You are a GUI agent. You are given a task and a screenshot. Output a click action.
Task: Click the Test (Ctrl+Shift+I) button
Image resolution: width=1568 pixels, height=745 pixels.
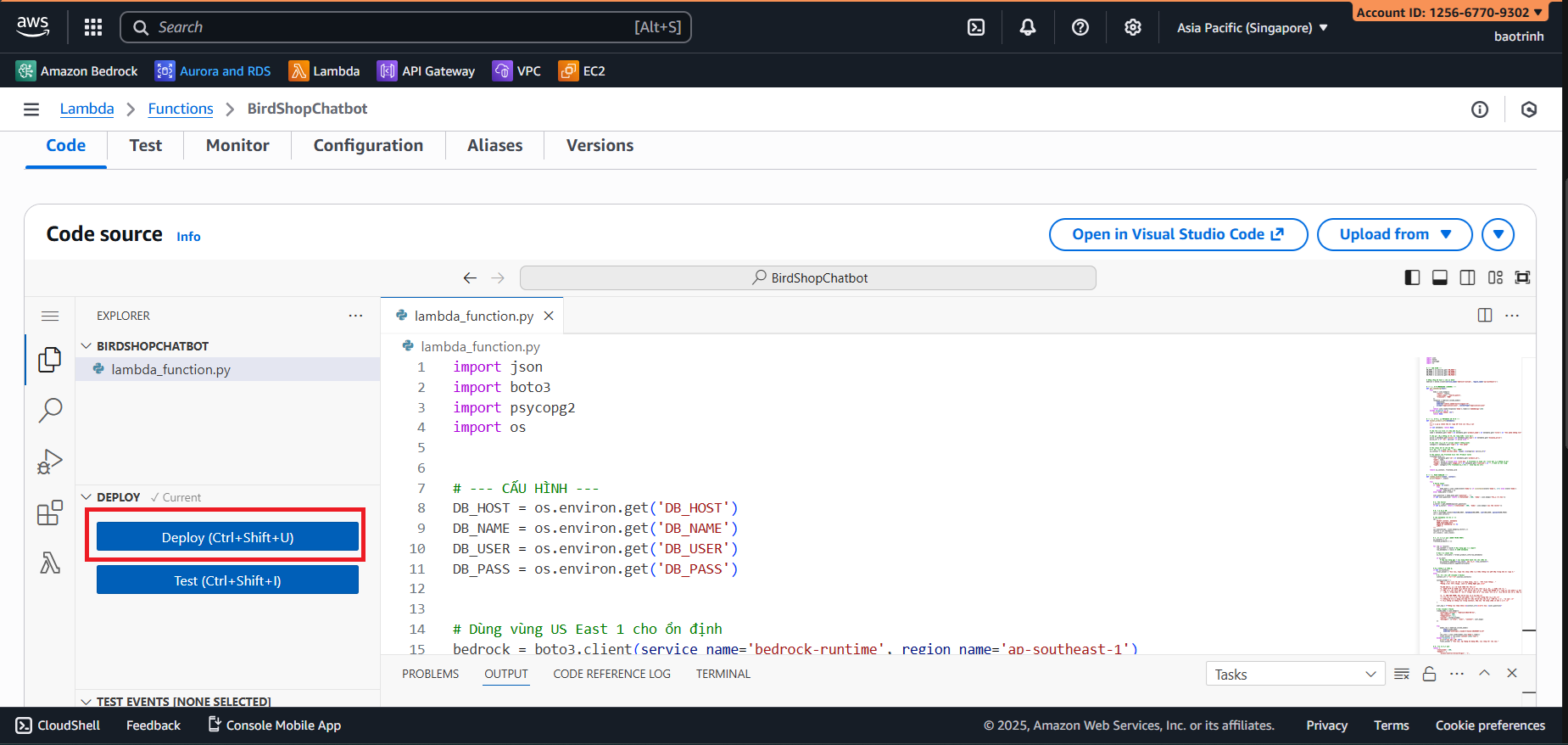227,580
